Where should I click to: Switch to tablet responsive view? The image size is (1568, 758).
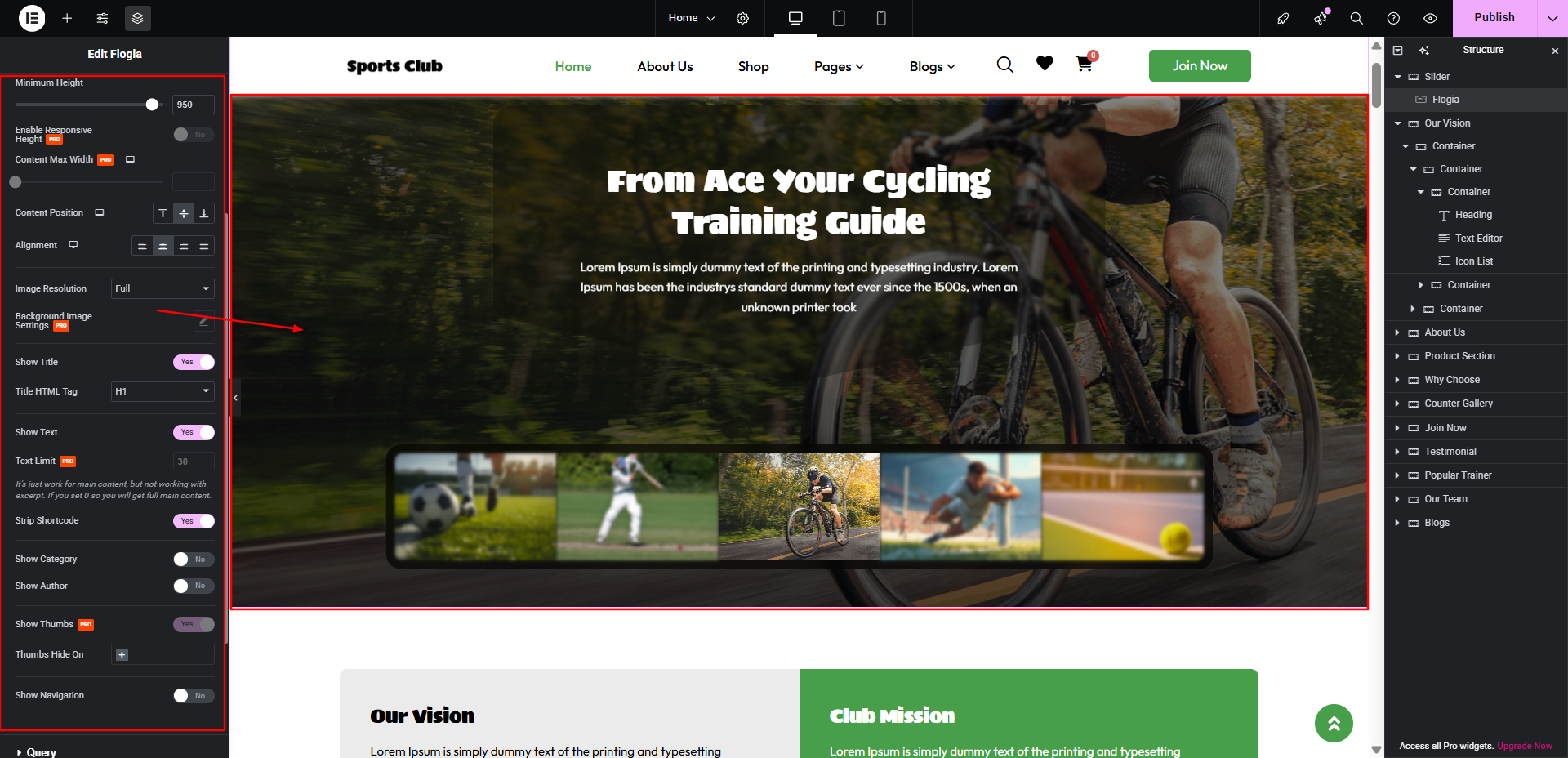coord(839,18)
